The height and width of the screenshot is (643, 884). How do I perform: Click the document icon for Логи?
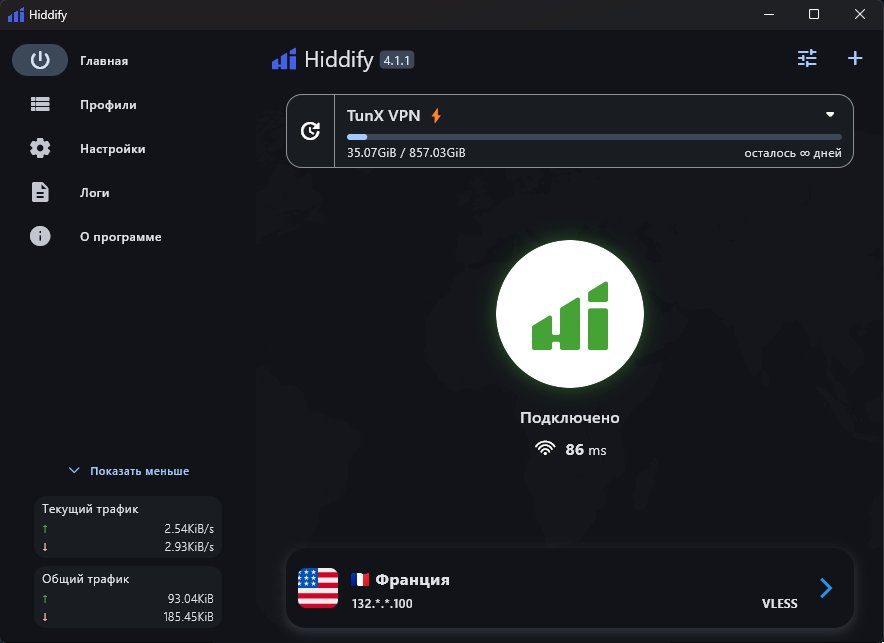[x=40, y=192]
